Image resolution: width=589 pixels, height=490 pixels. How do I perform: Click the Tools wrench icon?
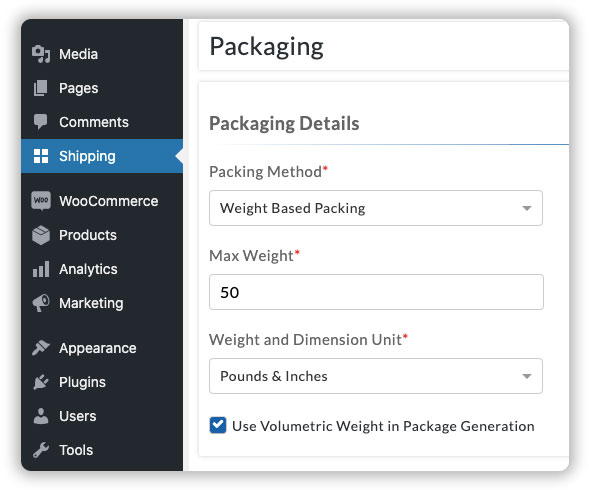(x=41, y=450)
